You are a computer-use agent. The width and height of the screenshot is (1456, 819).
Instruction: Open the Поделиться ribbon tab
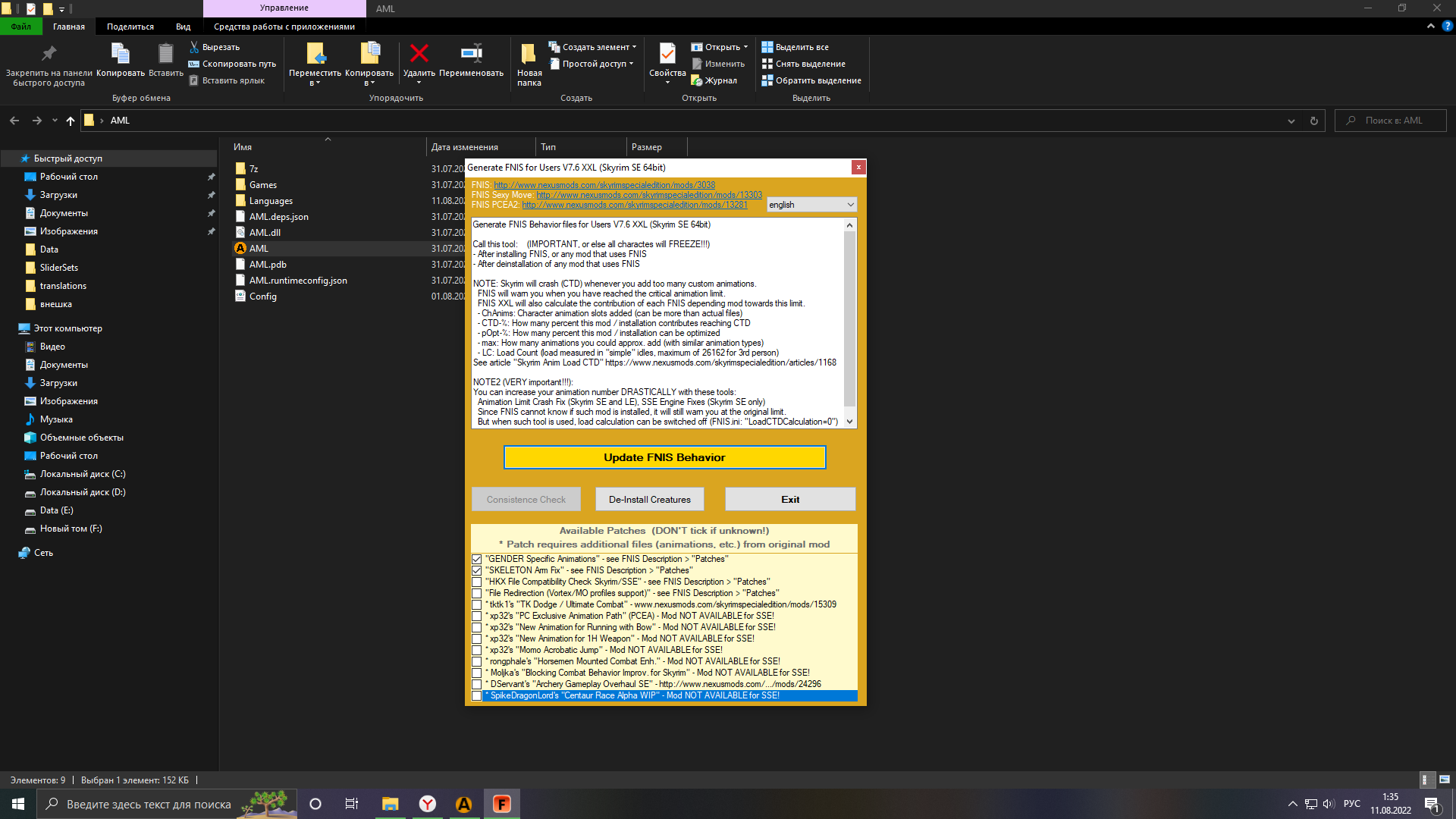pos(130,27)
